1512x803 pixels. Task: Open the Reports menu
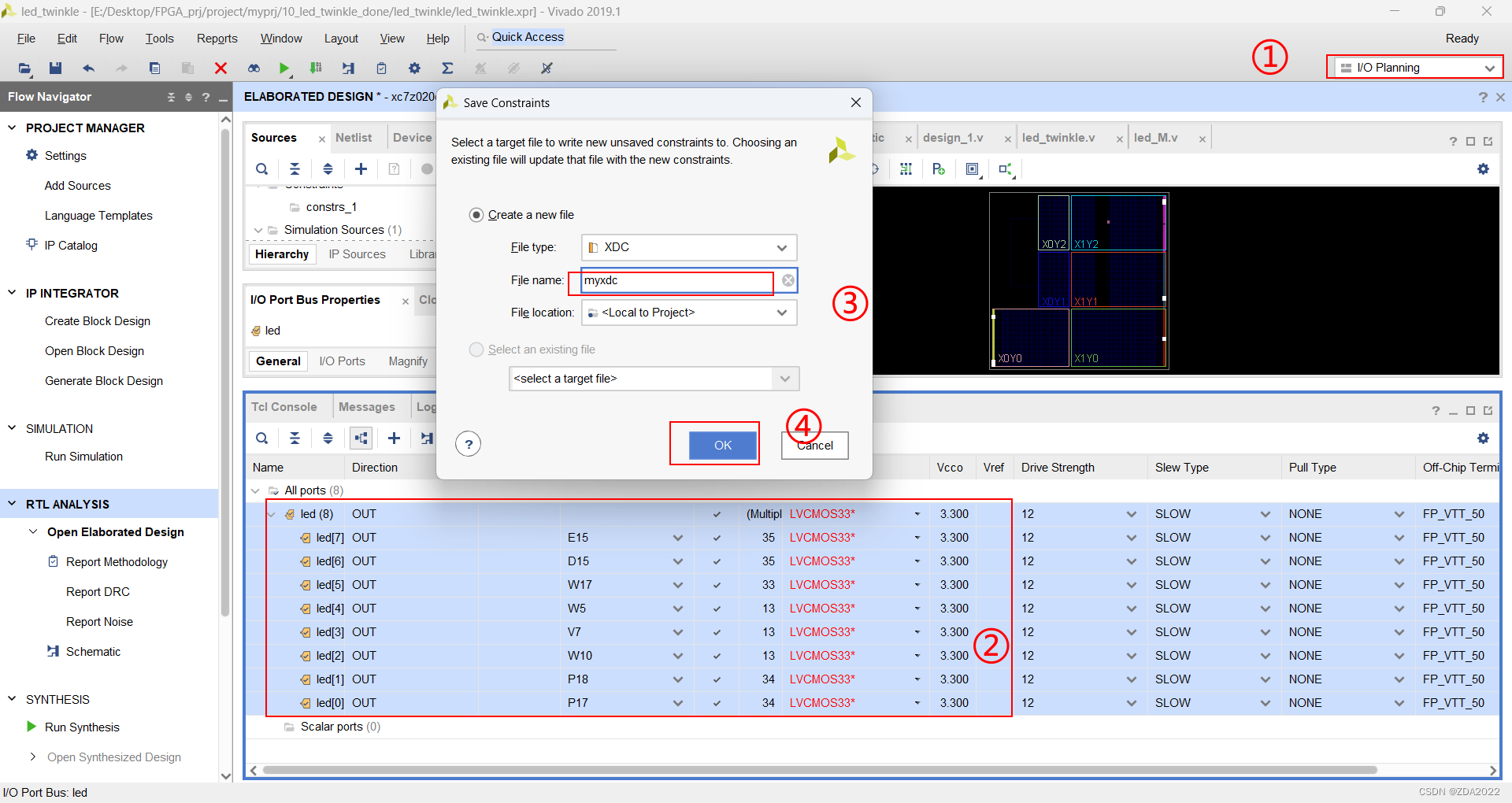click(217, 39)
